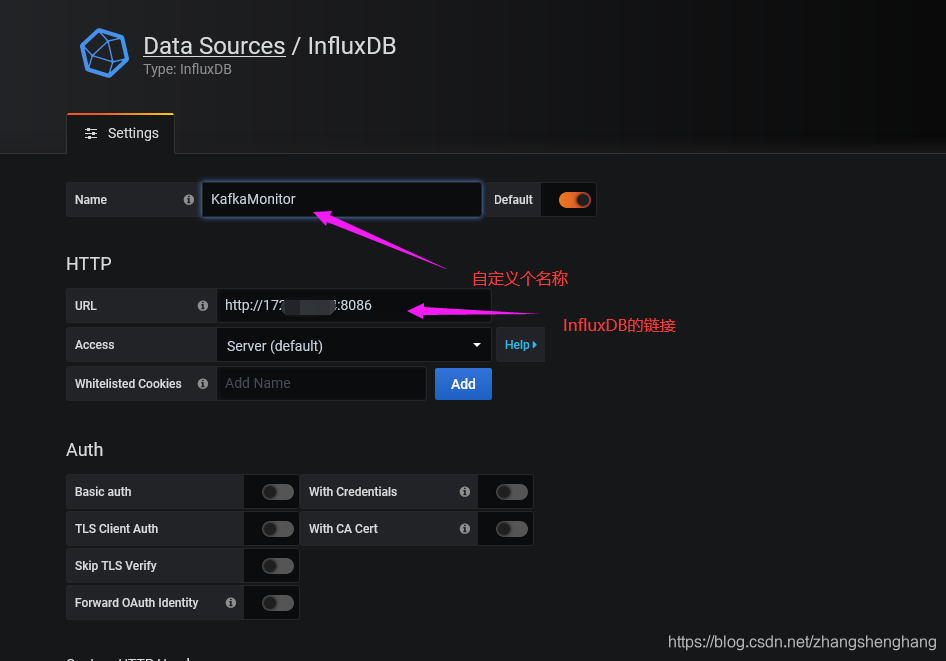The height and width of the screenshot is (661, 946).
Task: Expand the Help section for Access
Action: click(520, 345)
